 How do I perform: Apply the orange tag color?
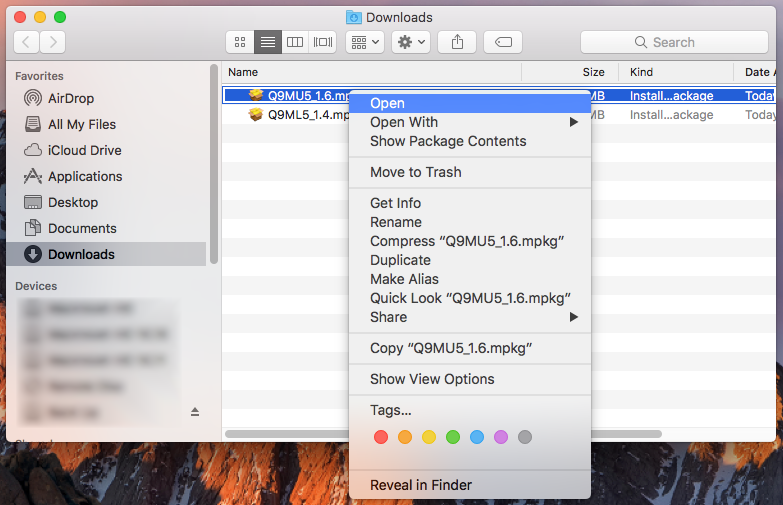click(x=405, y=437)
